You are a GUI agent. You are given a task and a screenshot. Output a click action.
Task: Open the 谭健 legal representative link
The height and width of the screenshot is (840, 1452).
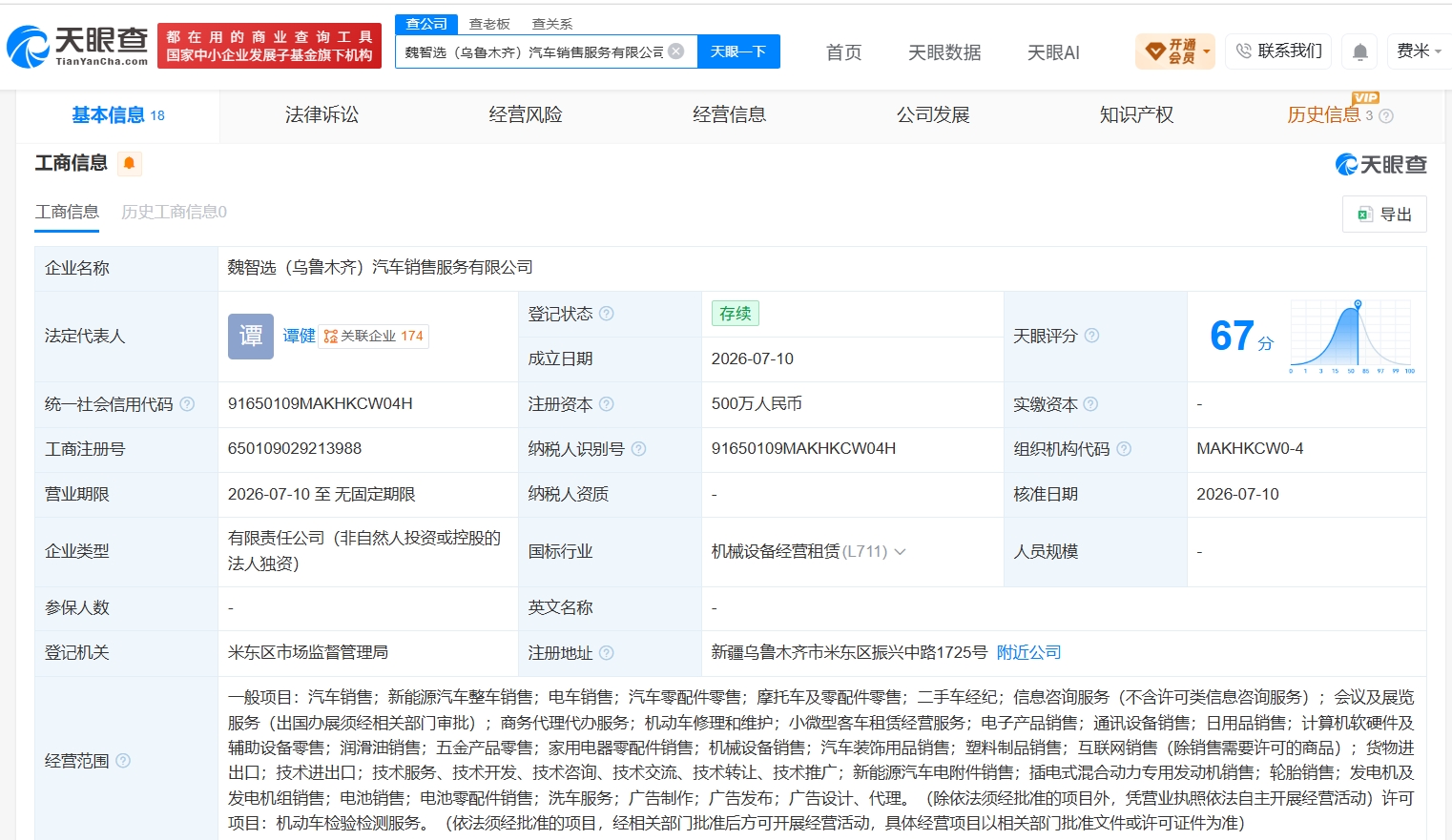tap(299, 336)
